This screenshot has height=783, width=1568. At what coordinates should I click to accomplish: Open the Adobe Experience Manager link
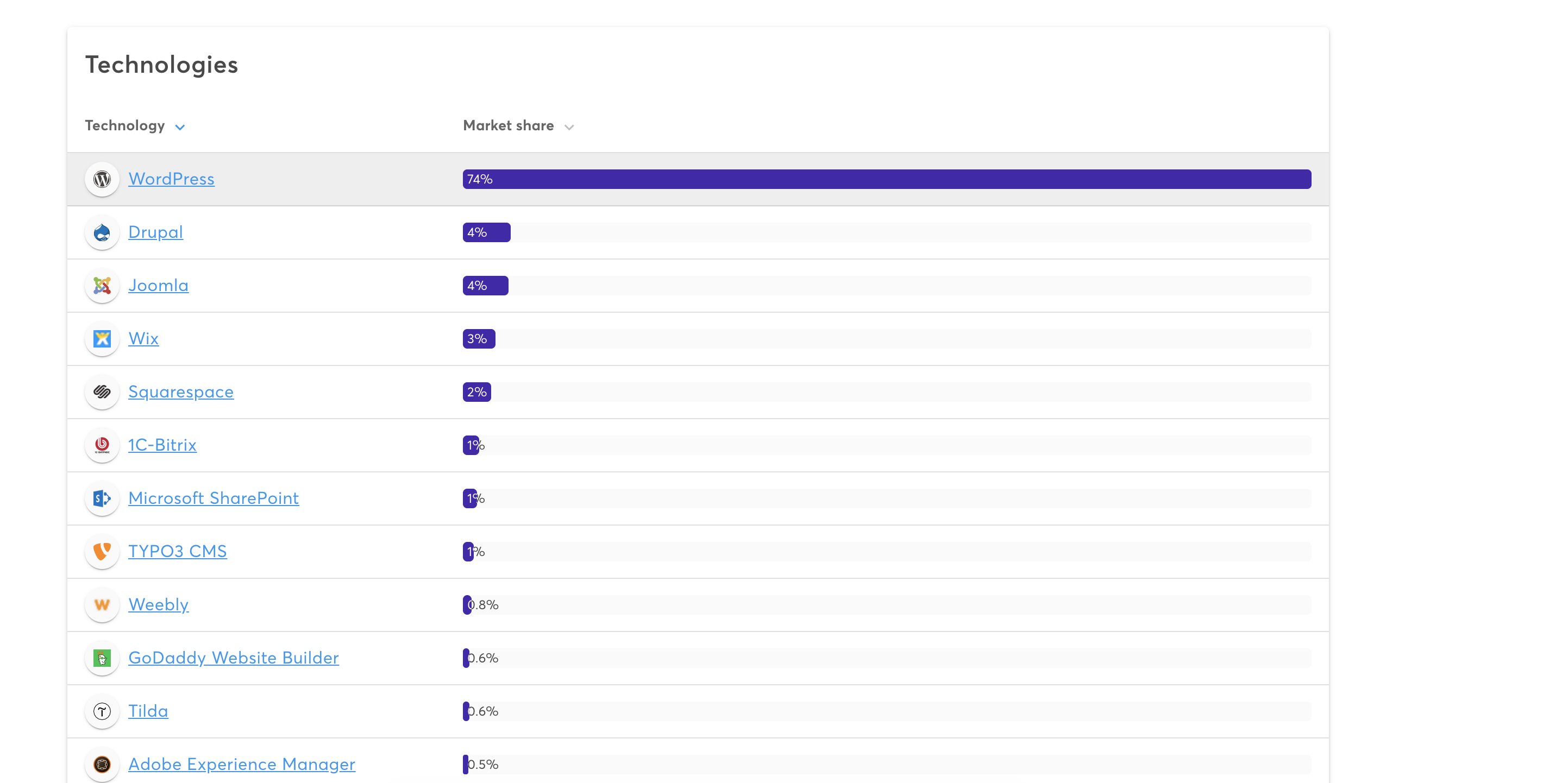point(242,765)
